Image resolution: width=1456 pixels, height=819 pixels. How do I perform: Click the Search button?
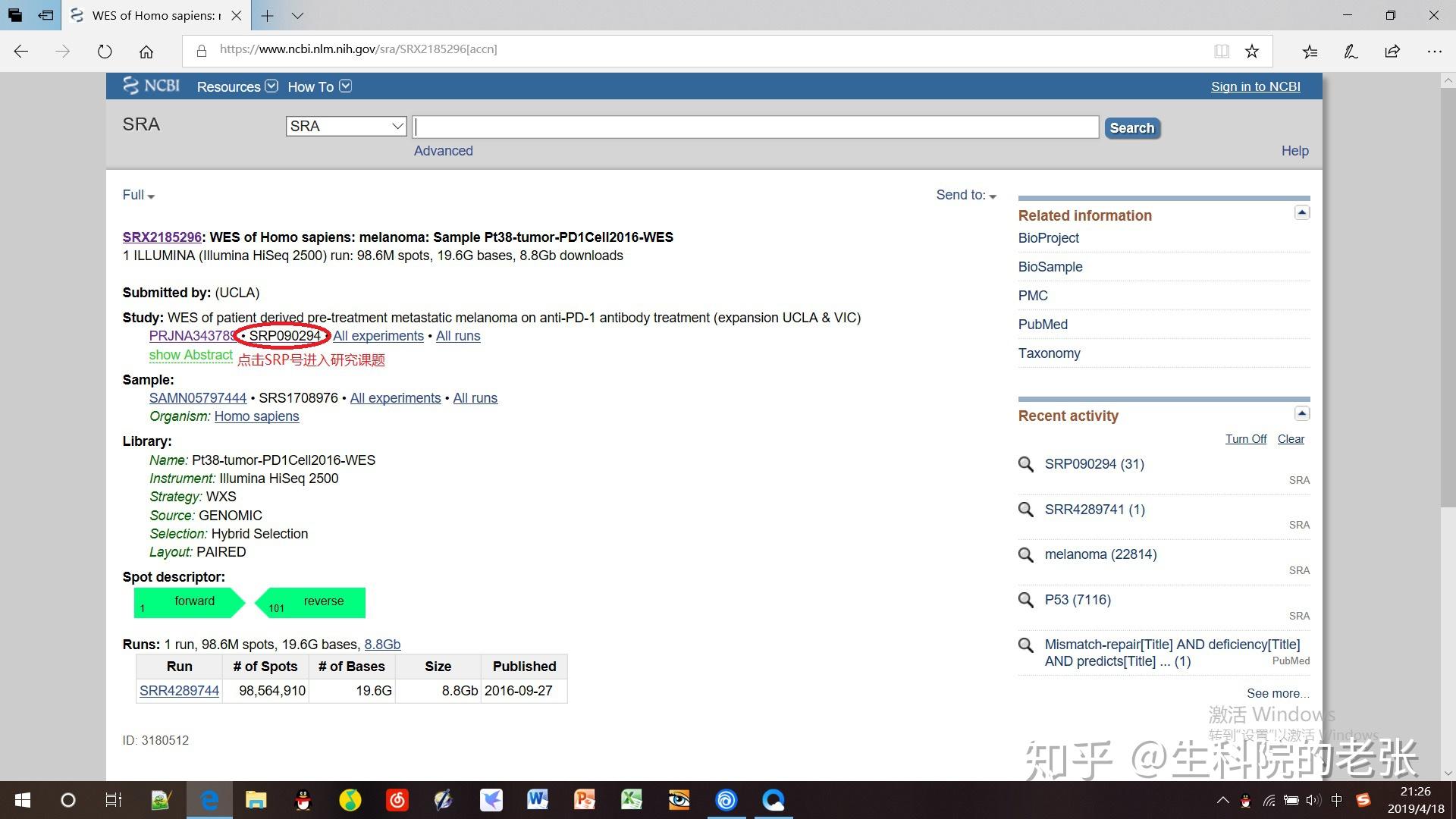(x=1131, y=127)
